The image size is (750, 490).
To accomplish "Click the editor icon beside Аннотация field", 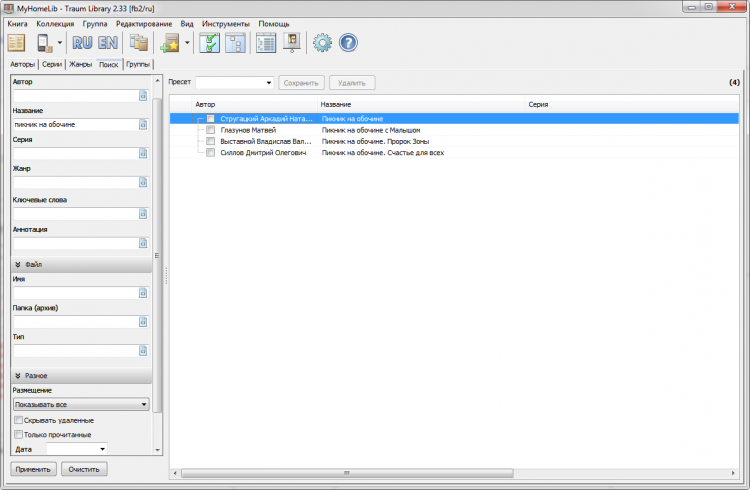I will 143,244.
